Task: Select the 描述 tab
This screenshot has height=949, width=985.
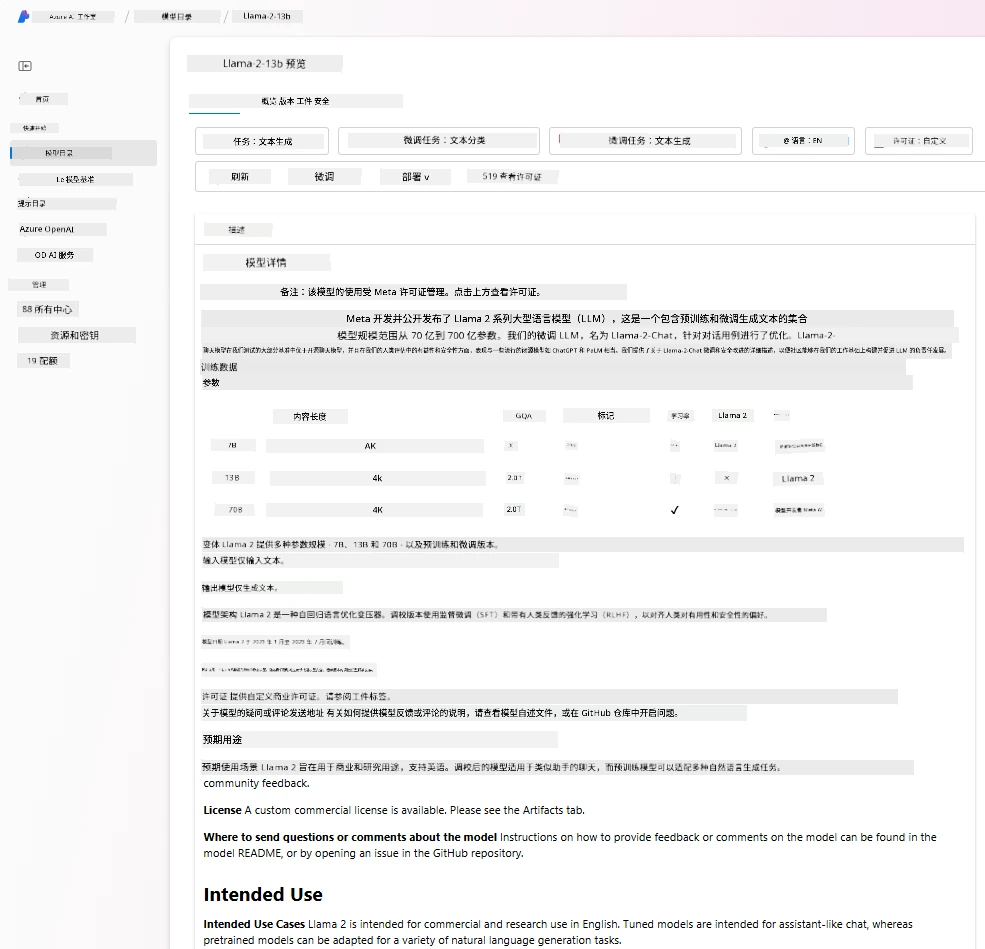Action: tap(237, 230)
